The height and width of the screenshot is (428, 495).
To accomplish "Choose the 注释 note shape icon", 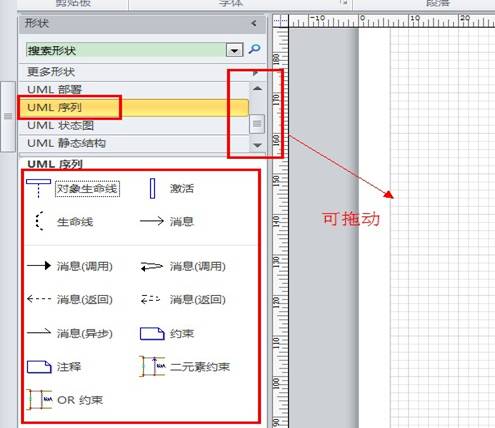I will click(x=39, y=367).
